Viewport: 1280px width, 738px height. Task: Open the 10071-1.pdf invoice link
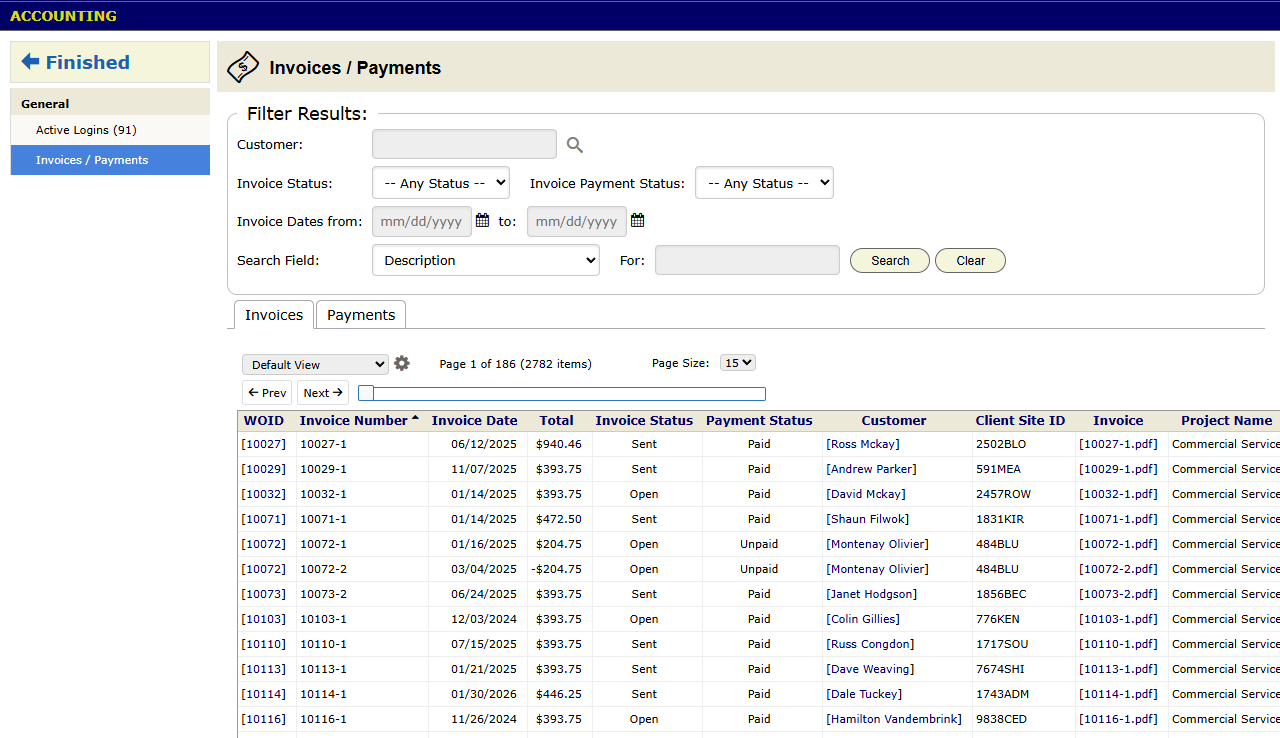[x=1118, y=519]
